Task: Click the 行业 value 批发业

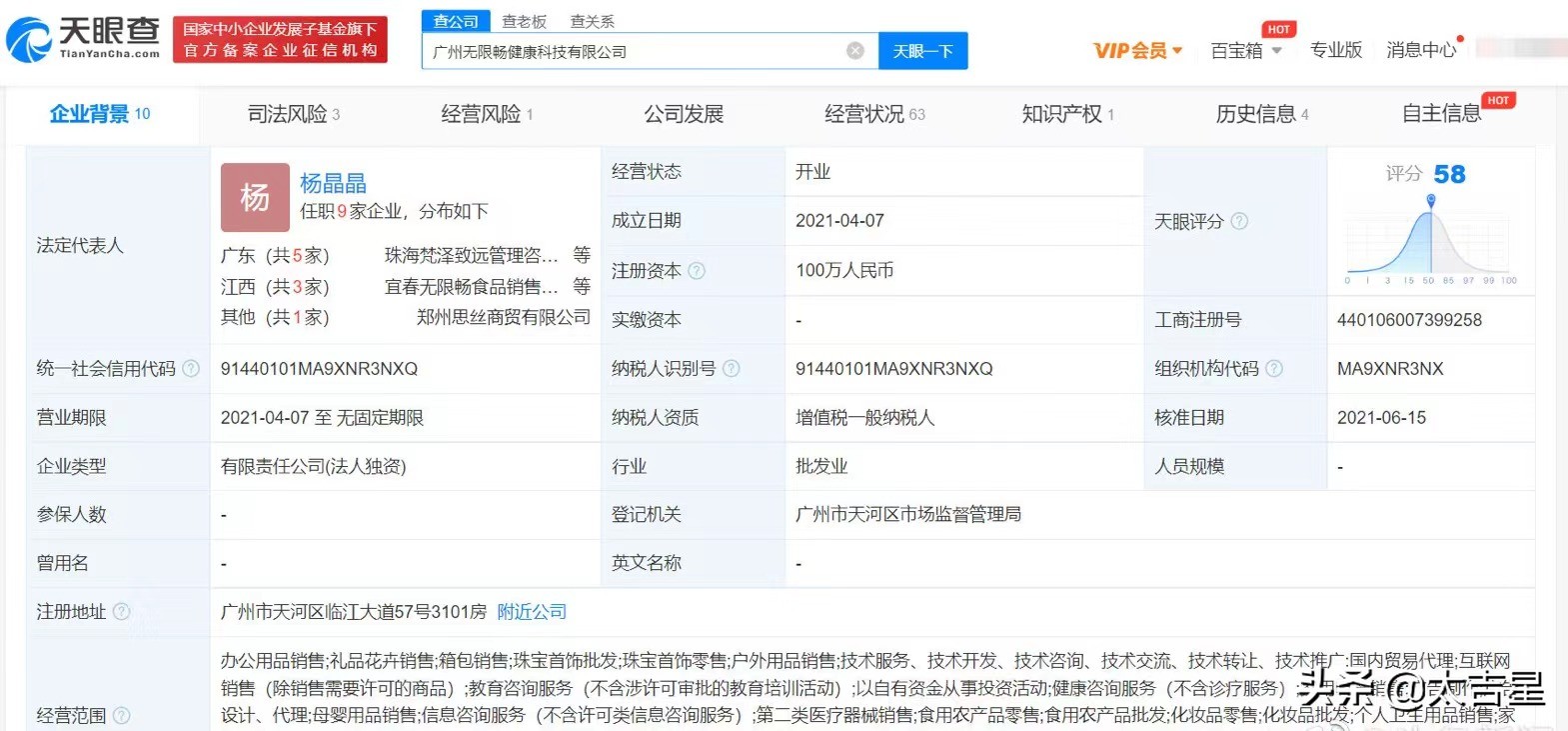Action: 821,466
